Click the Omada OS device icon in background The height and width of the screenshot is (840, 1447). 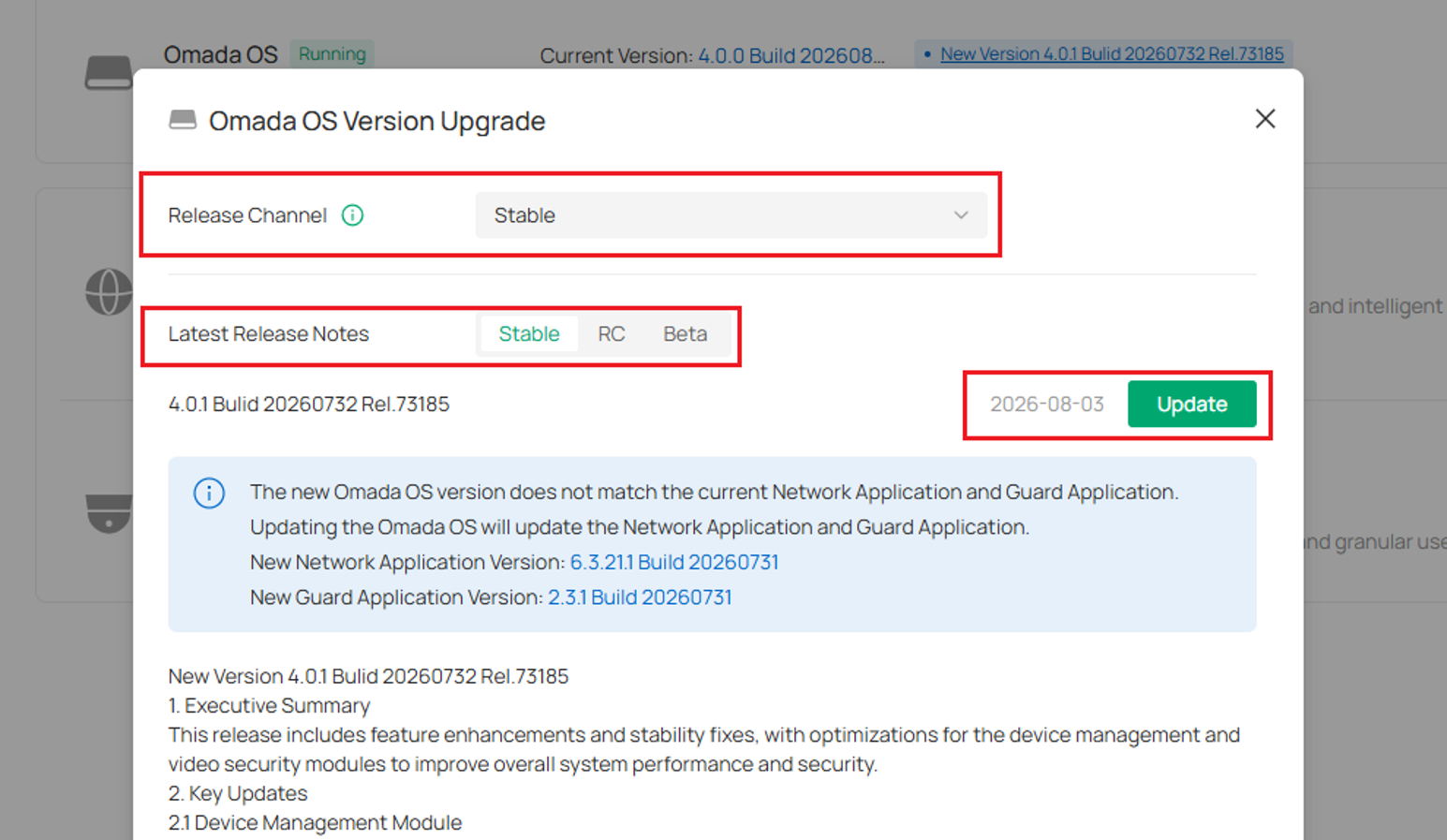tap(109, 73)
